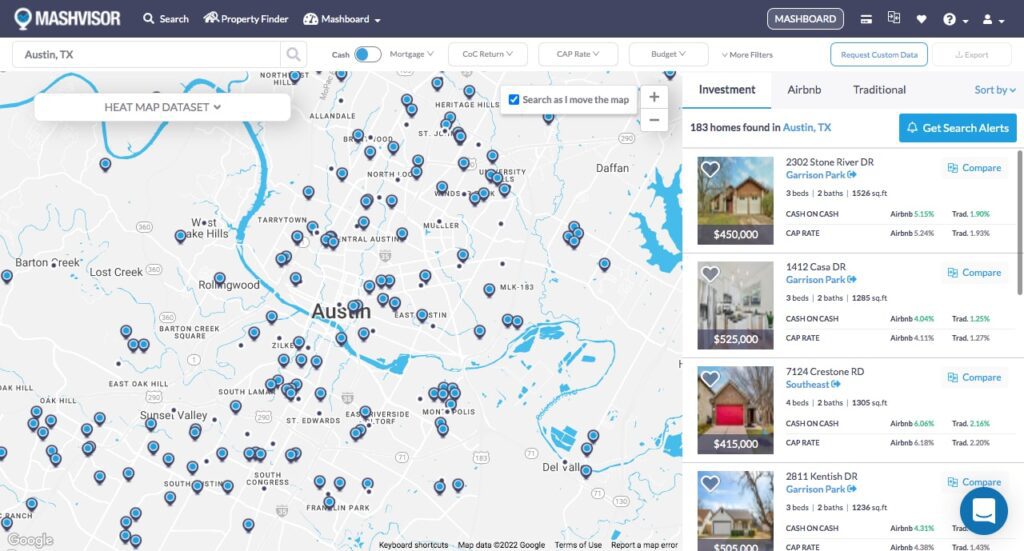Expand More Filters
The width and height of the screenshot is (1024, 551).
coord(747,55)
